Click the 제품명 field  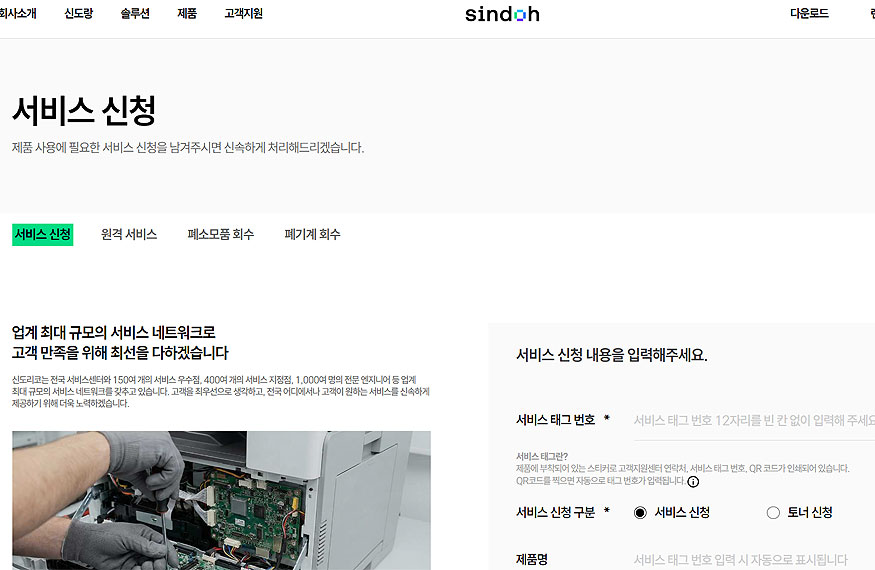754,559
